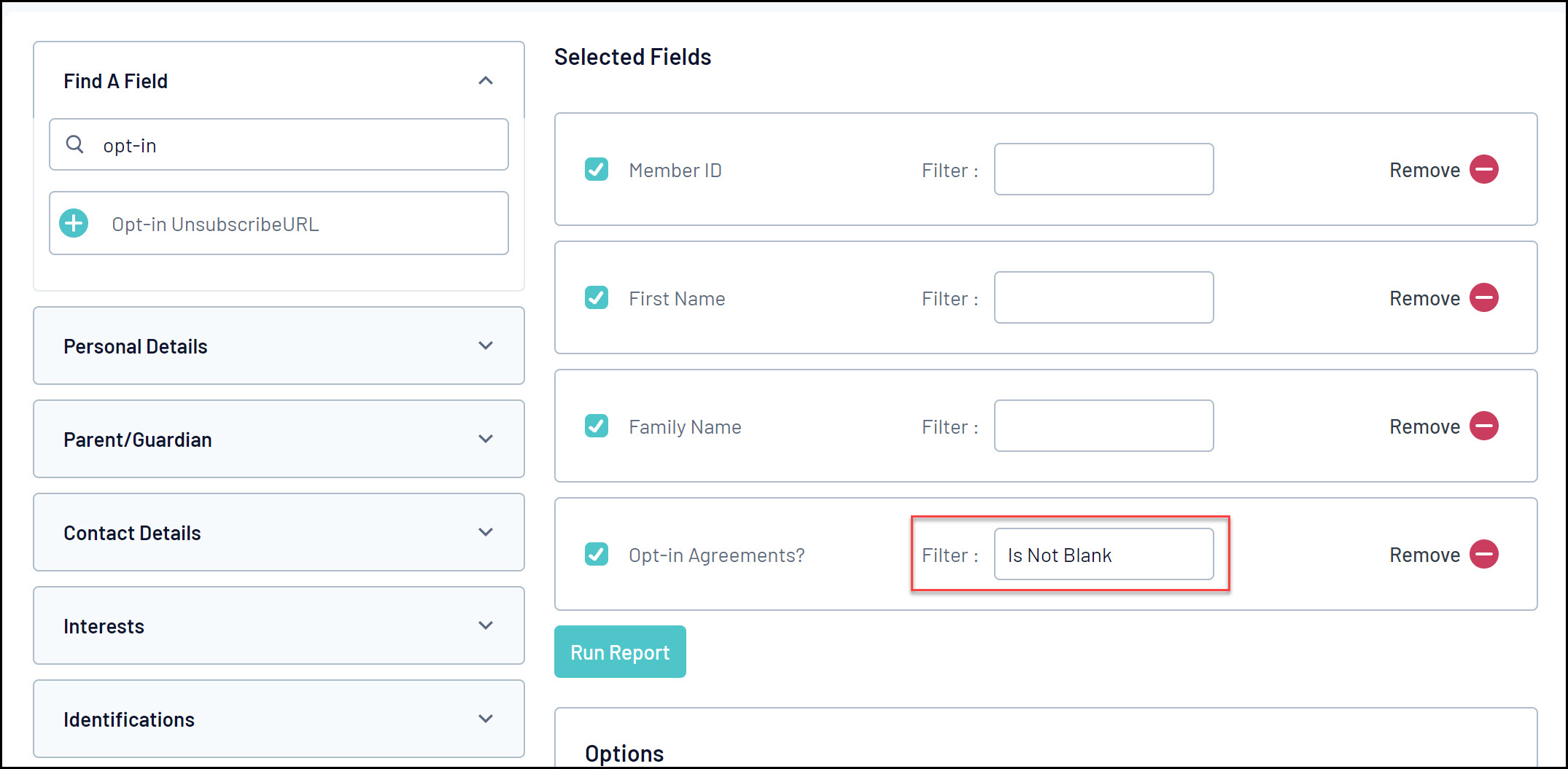Click the red minus icon for Opt-in Agreements

click(1483, 555)
